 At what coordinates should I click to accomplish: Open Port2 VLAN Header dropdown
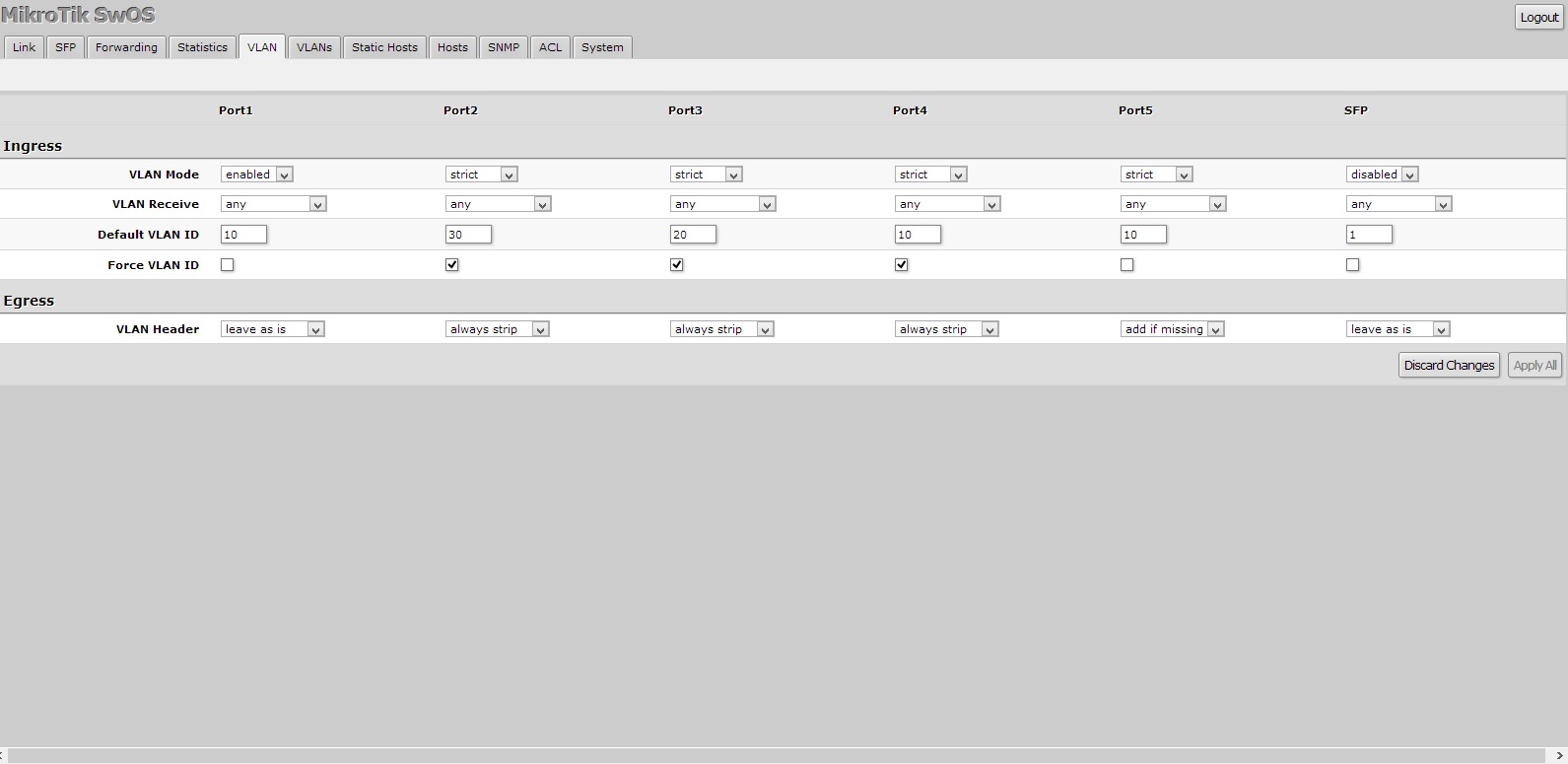click(497, 329)
